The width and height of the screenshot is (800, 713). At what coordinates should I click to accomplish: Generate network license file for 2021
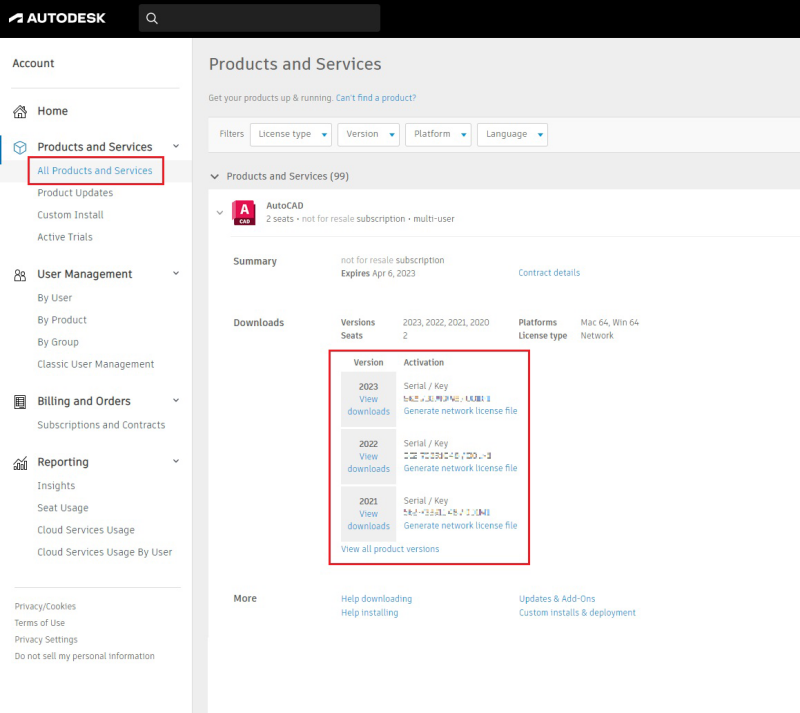[x=460, y=526]
